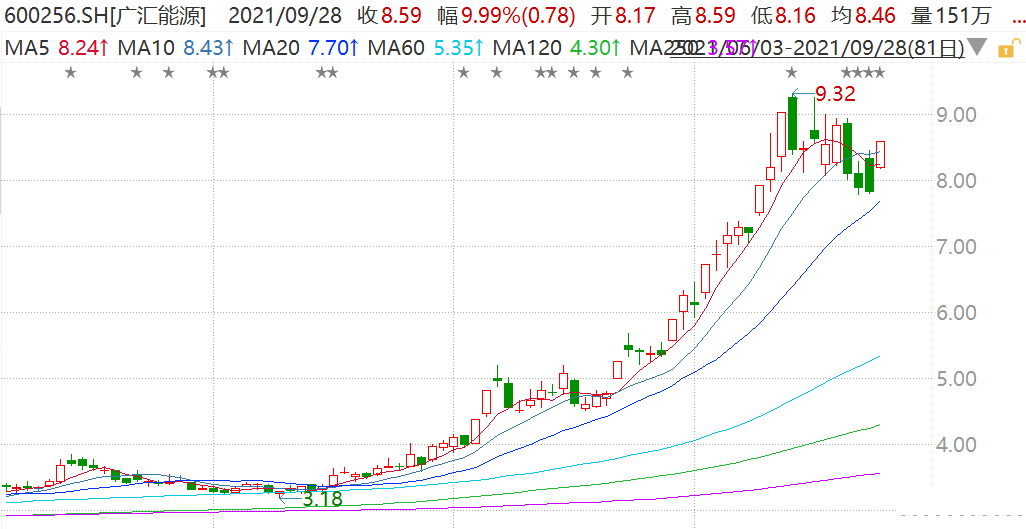
Task: Click the green arrow beside the 9.32 label
Action: 804,96
